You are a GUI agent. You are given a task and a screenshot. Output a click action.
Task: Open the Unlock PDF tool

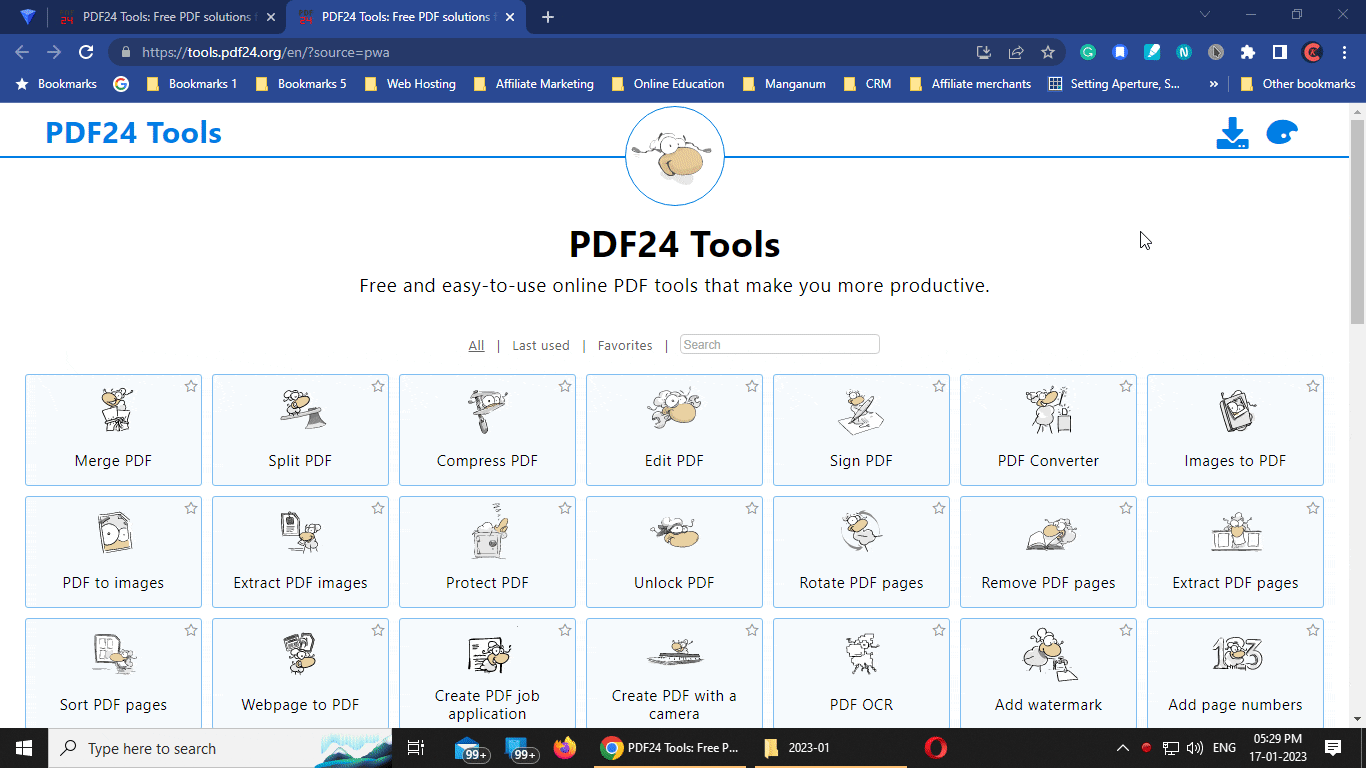pyautogui.click(x=674, y=552)
